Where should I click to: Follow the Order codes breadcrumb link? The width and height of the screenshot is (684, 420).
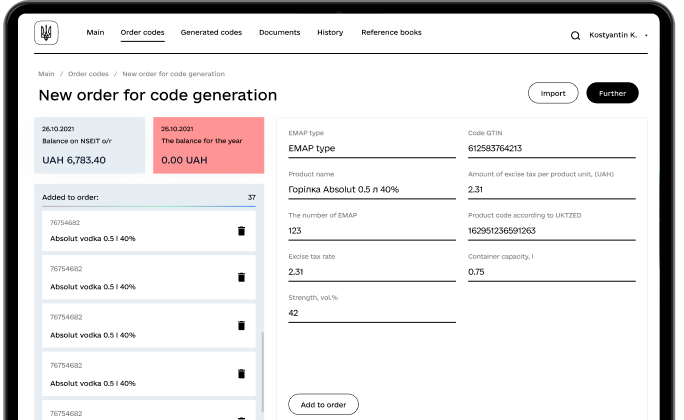click(88, 74)
